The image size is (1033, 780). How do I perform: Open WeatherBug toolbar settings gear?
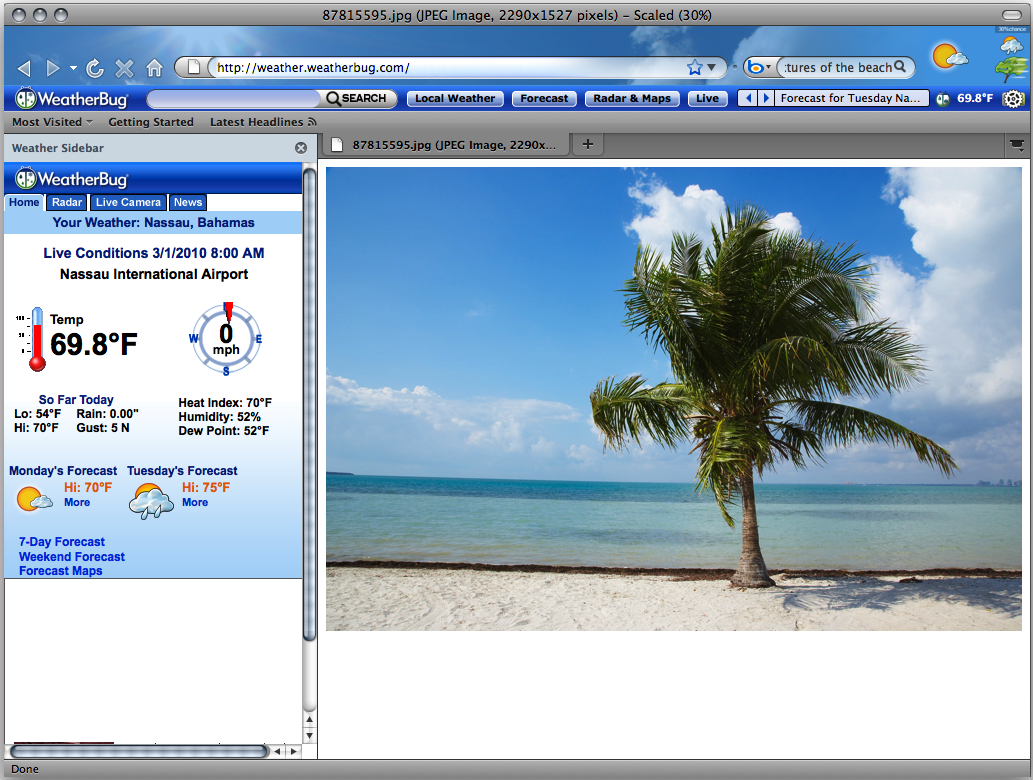(x=1013, y=98)
